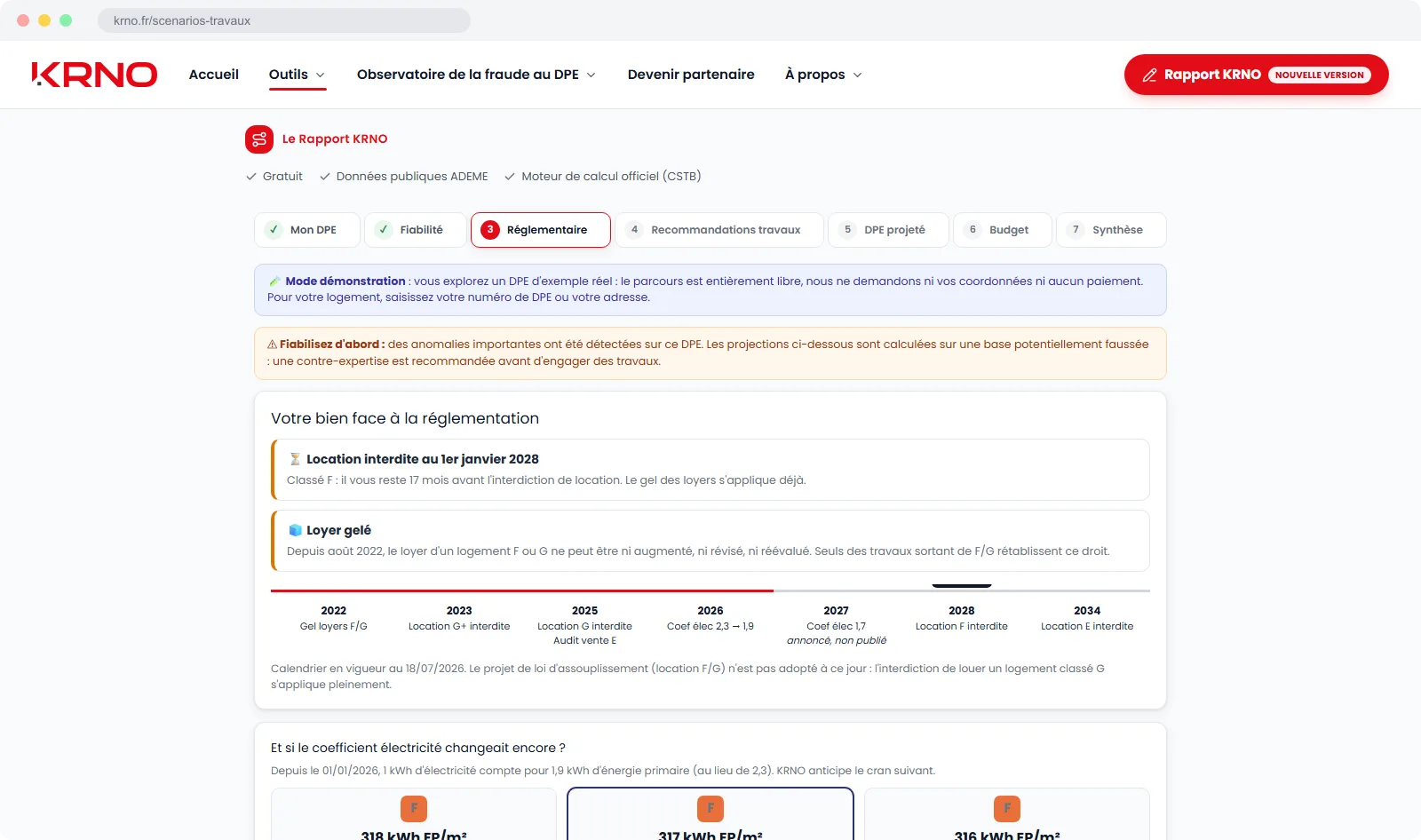Click the F badge above 318 kWh EP/m²

click(414, 809)
